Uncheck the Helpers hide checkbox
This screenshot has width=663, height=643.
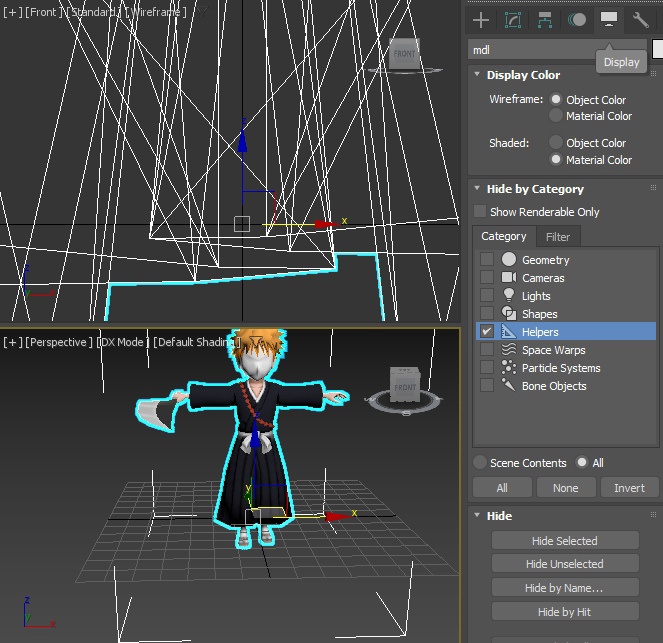(487, 331)
